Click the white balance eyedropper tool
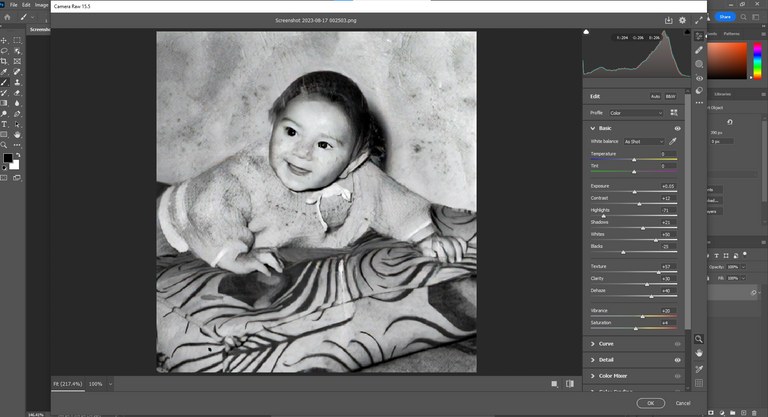This screenshot has width=768, height=417. (673, 142)
